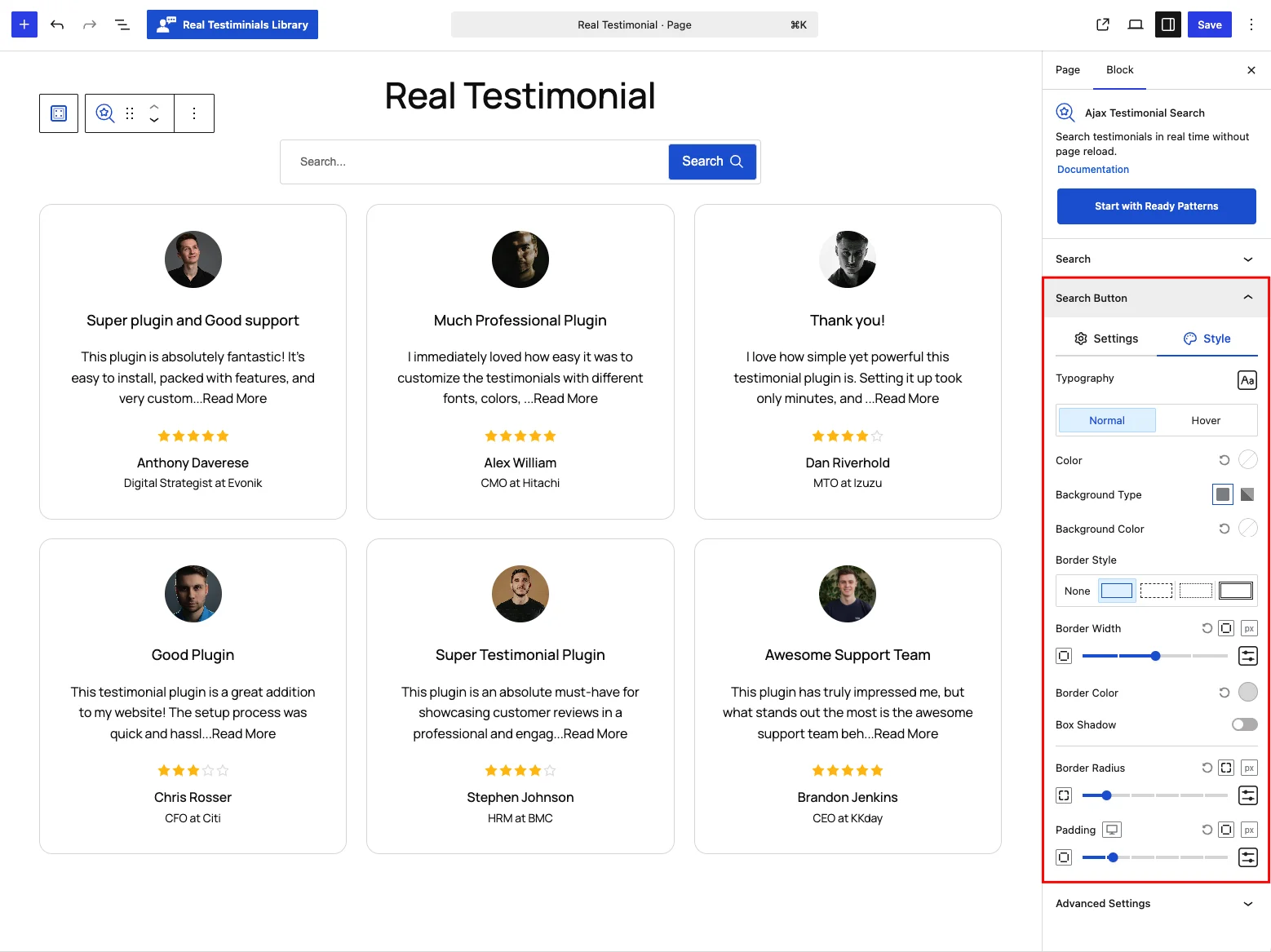Image resolution: width=1271 pixels, height=952 pixels.
Task: Open custom Padding controls
Action: (1248, 857)
